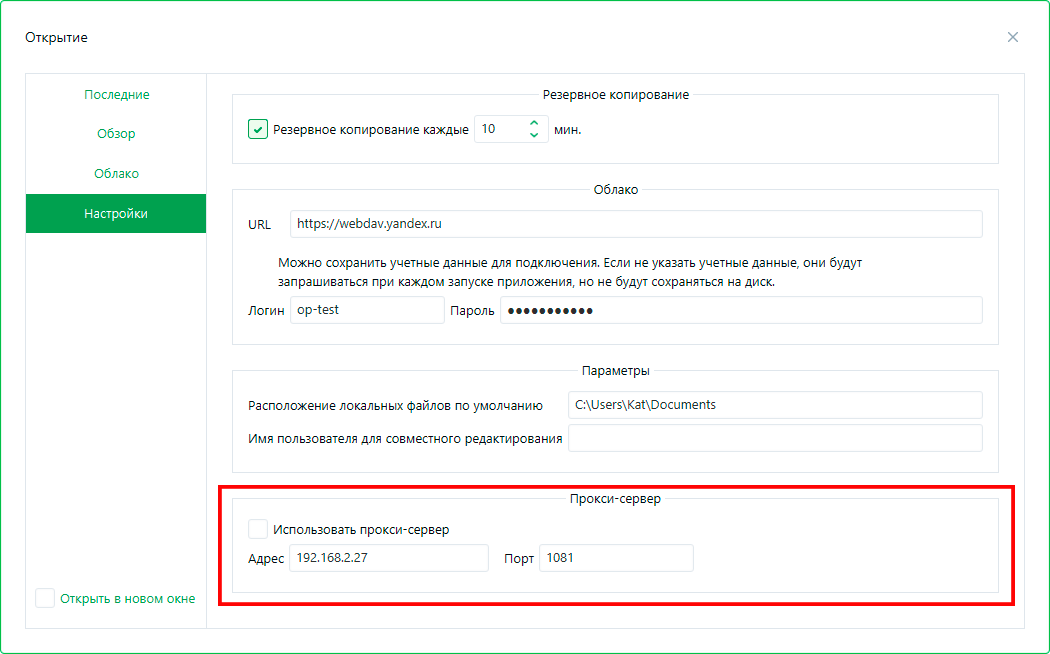1050x654 pixels.
Task: Click the Пароль password field
Action: click(x=740, y=311)
